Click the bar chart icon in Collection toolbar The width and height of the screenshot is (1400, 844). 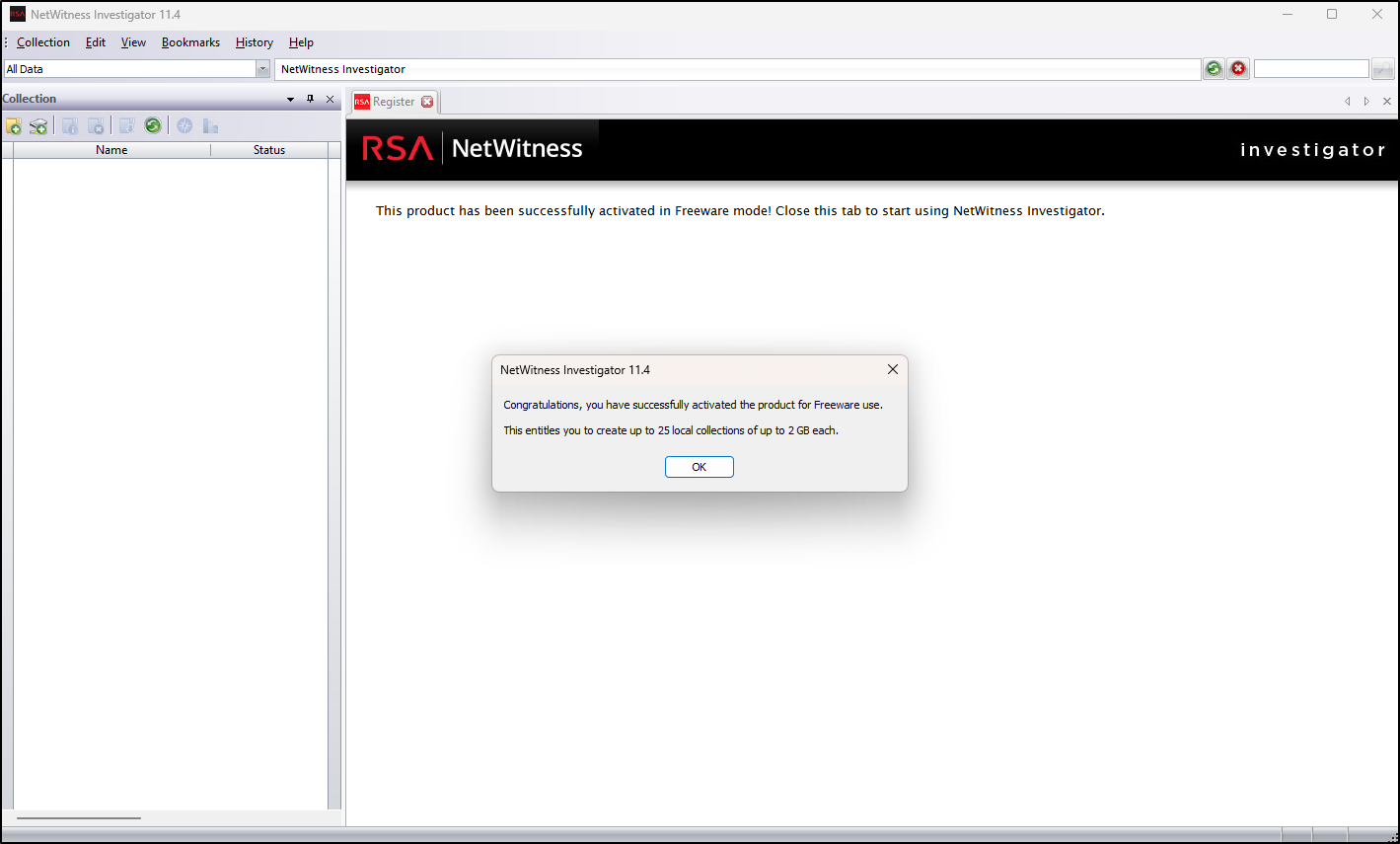click(210, 125)
